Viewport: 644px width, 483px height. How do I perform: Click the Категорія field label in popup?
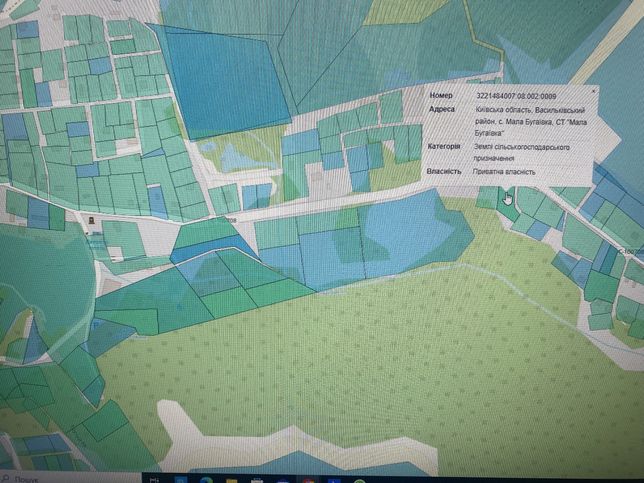pos(444,147)
